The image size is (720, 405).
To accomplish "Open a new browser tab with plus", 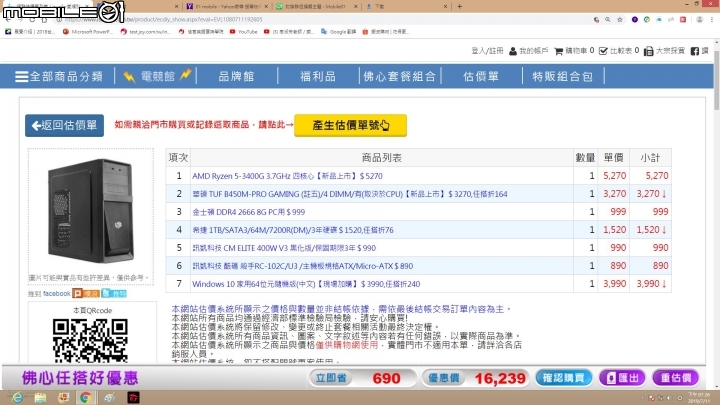I will [x=459, y=6].
